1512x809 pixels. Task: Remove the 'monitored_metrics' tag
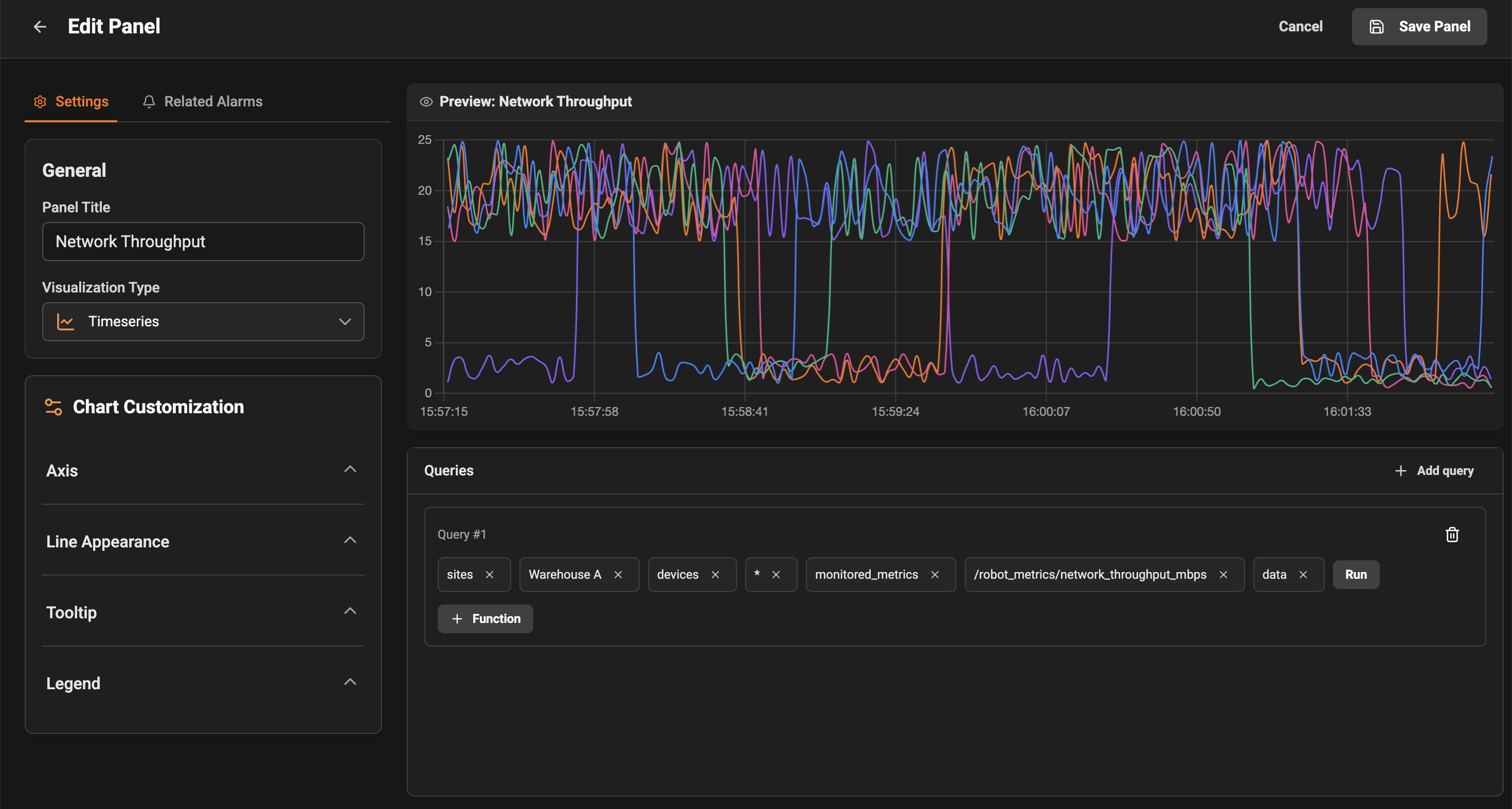pos(934,574)
